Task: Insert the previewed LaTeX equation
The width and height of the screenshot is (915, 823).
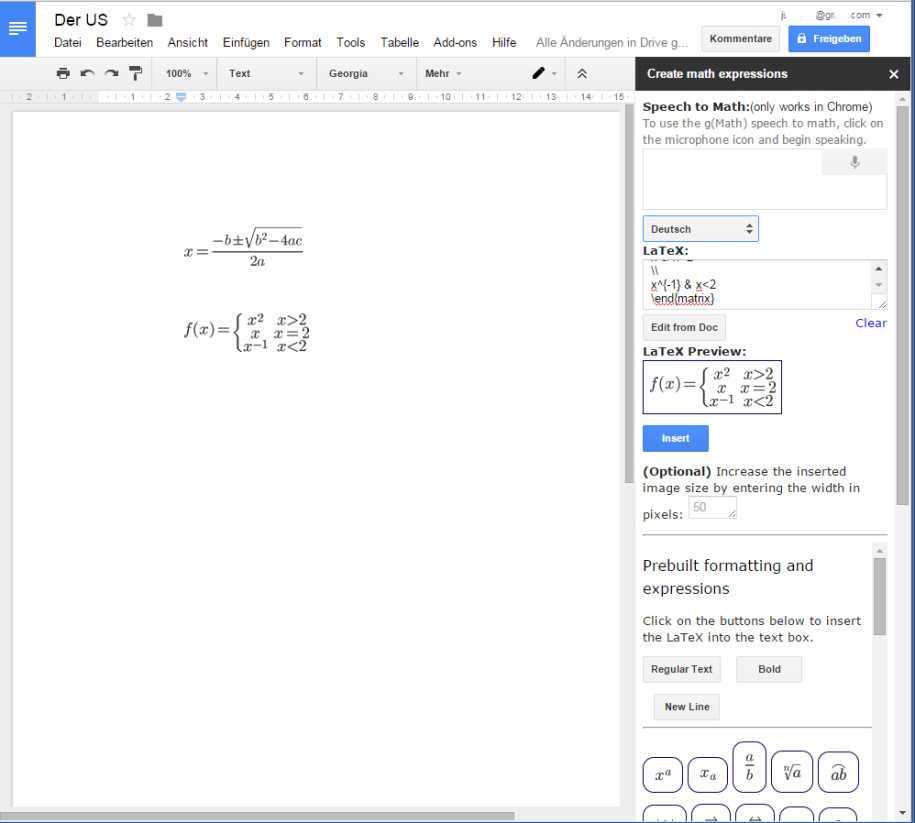Action: click(x=675, y=438)
